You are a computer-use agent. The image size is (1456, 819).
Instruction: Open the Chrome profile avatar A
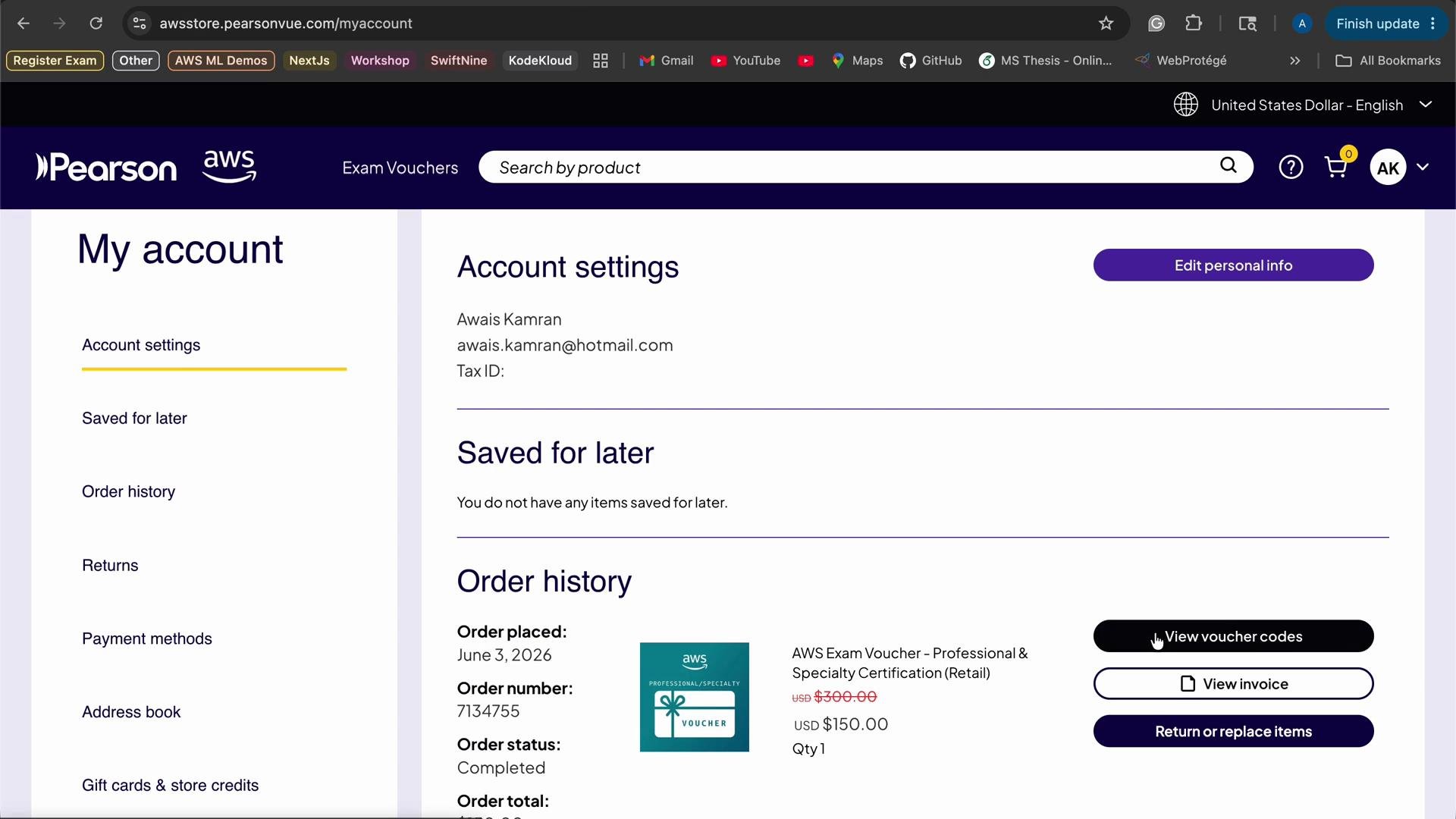tap(1302, 24)
